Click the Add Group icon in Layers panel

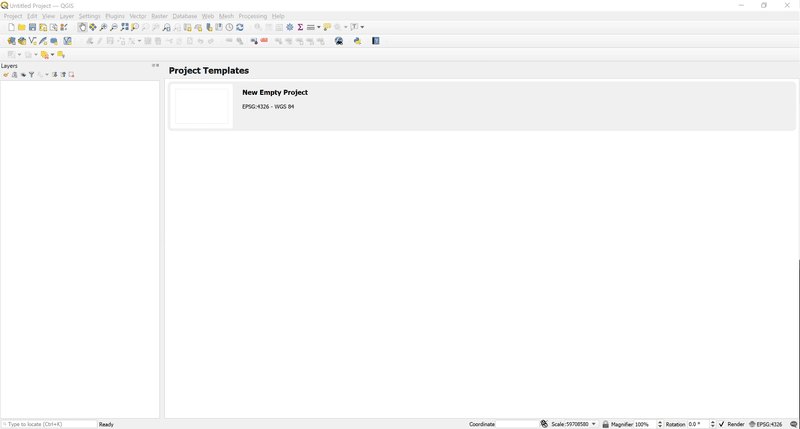point(14,74)
